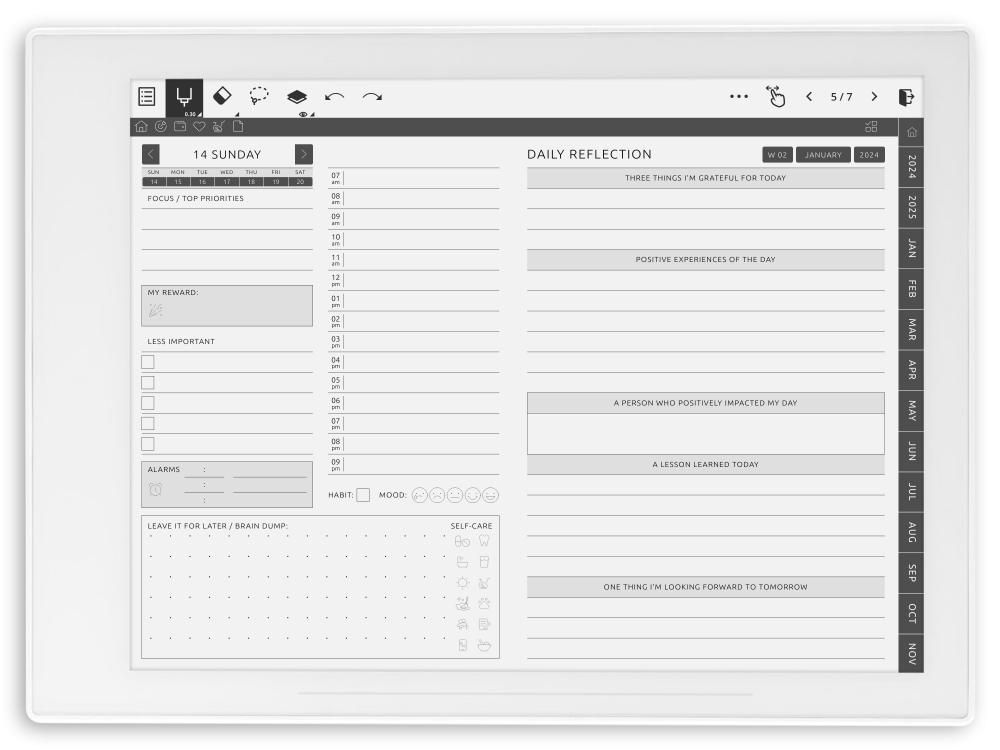Switch to the JUN side tab
Image resolution: width=1000 pixels, height=750 pixels.
pos(911,452)
